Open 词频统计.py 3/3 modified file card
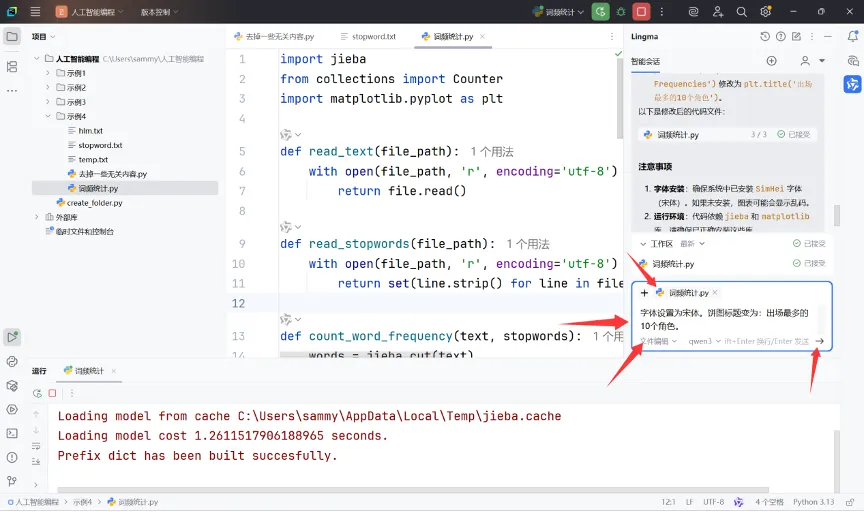The height and width of the screenshot is (512, 864). (x=727, y=134)
